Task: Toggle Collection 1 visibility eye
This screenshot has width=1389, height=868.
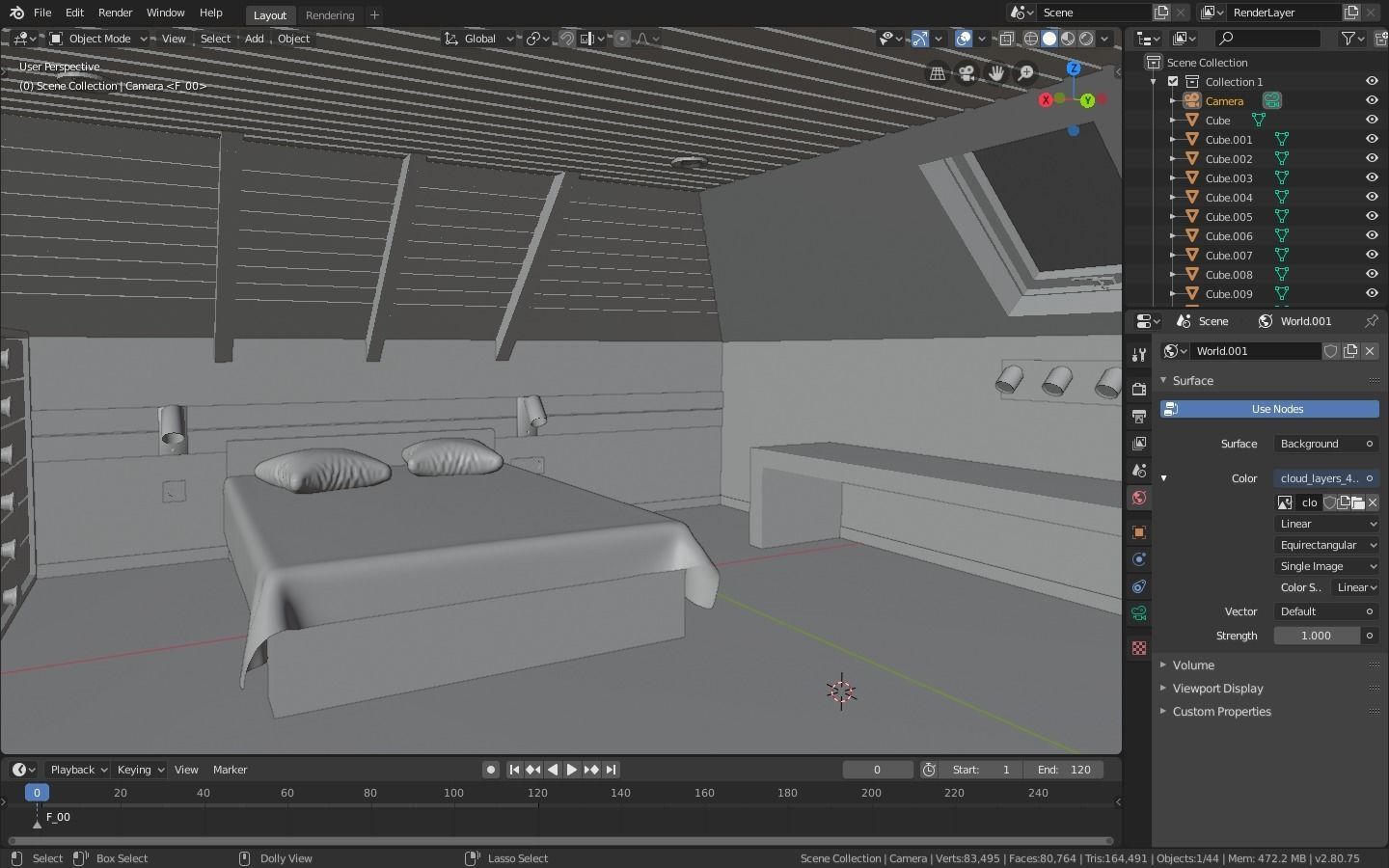Action: point(1372,81)
